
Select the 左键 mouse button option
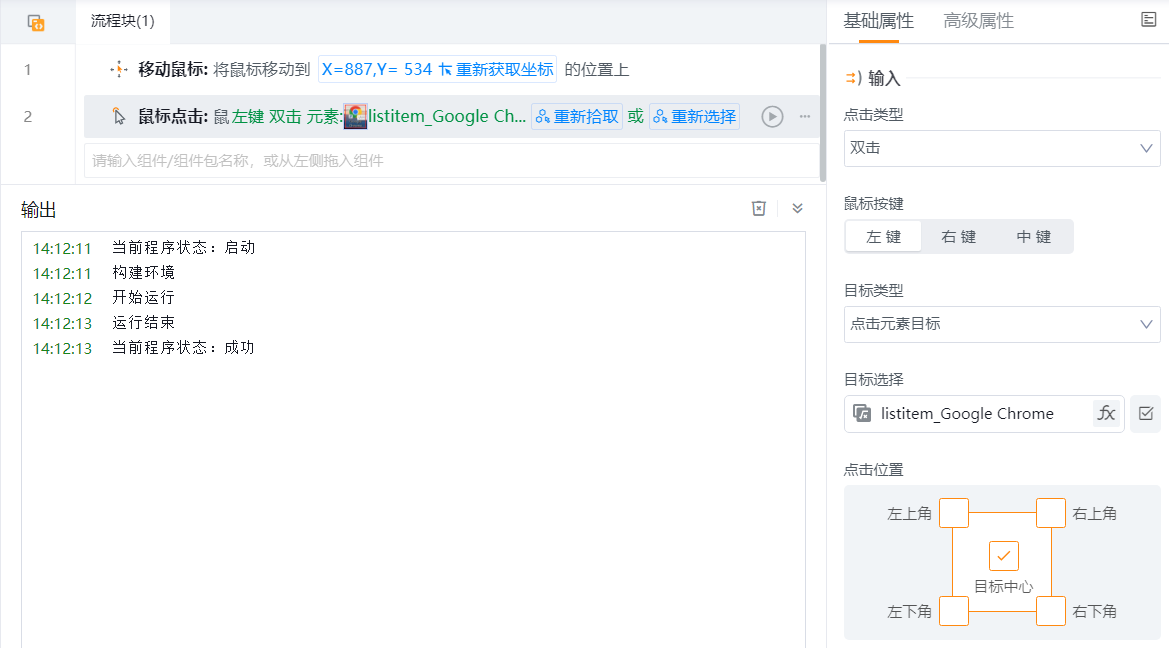coord(883,237)
